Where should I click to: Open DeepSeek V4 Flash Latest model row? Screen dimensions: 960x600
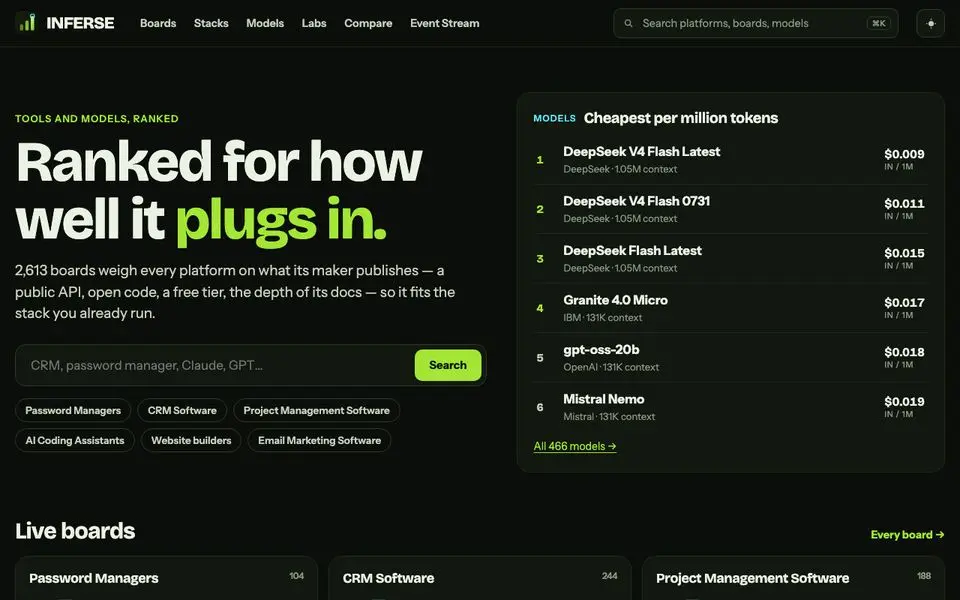click(x=730, y=160)
